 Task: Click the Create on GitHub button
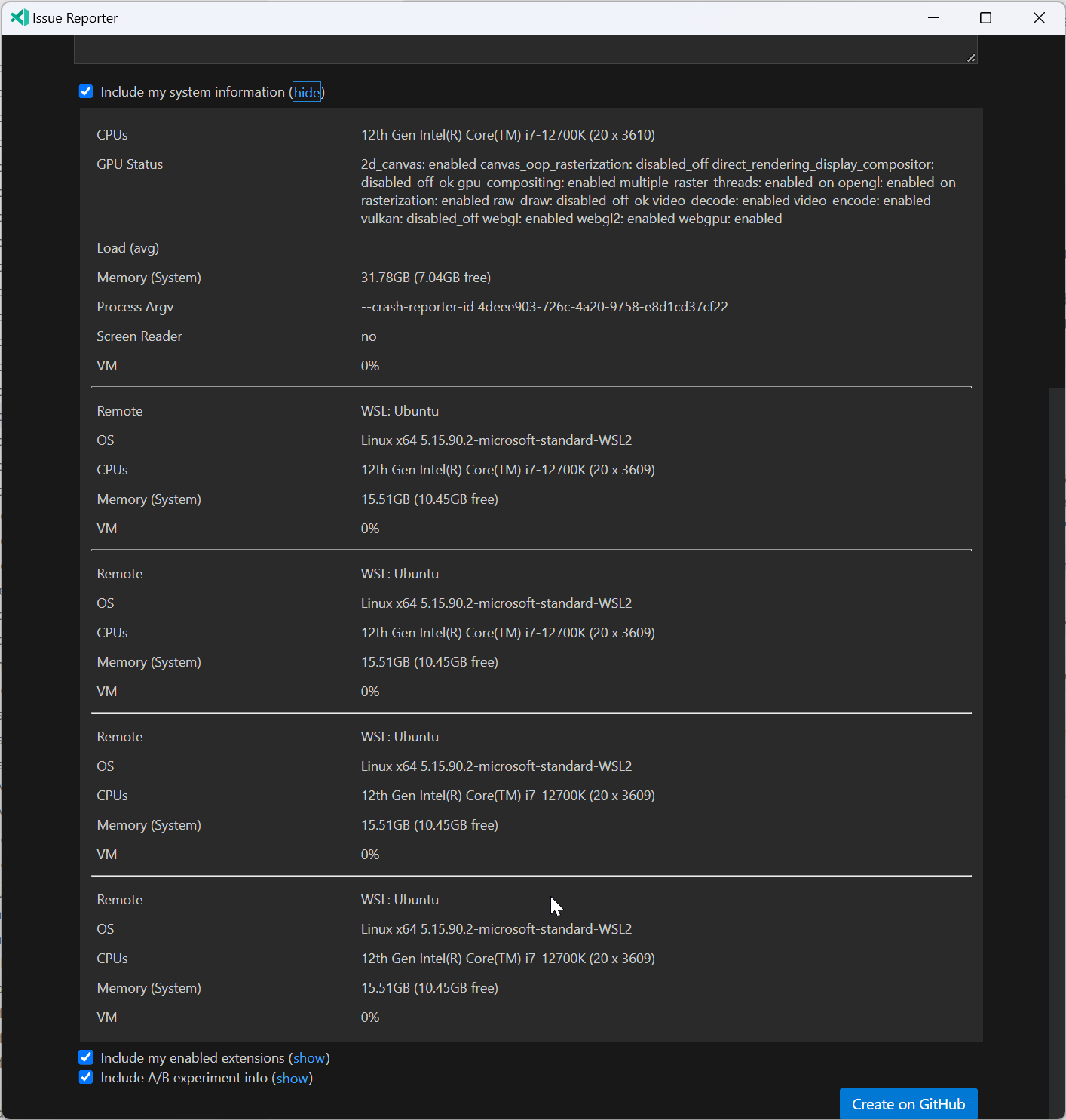tap(908, 1104)
